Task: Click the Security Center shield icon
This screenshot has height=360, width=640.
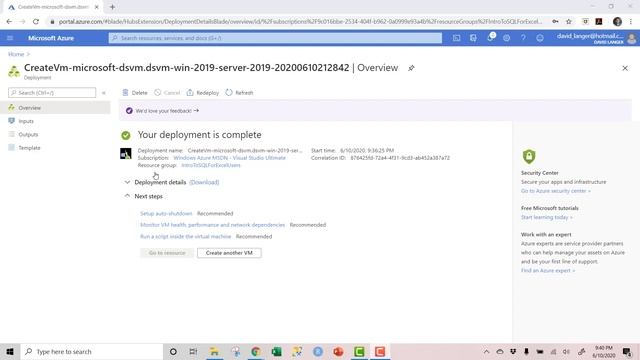Action: point(529,156)
